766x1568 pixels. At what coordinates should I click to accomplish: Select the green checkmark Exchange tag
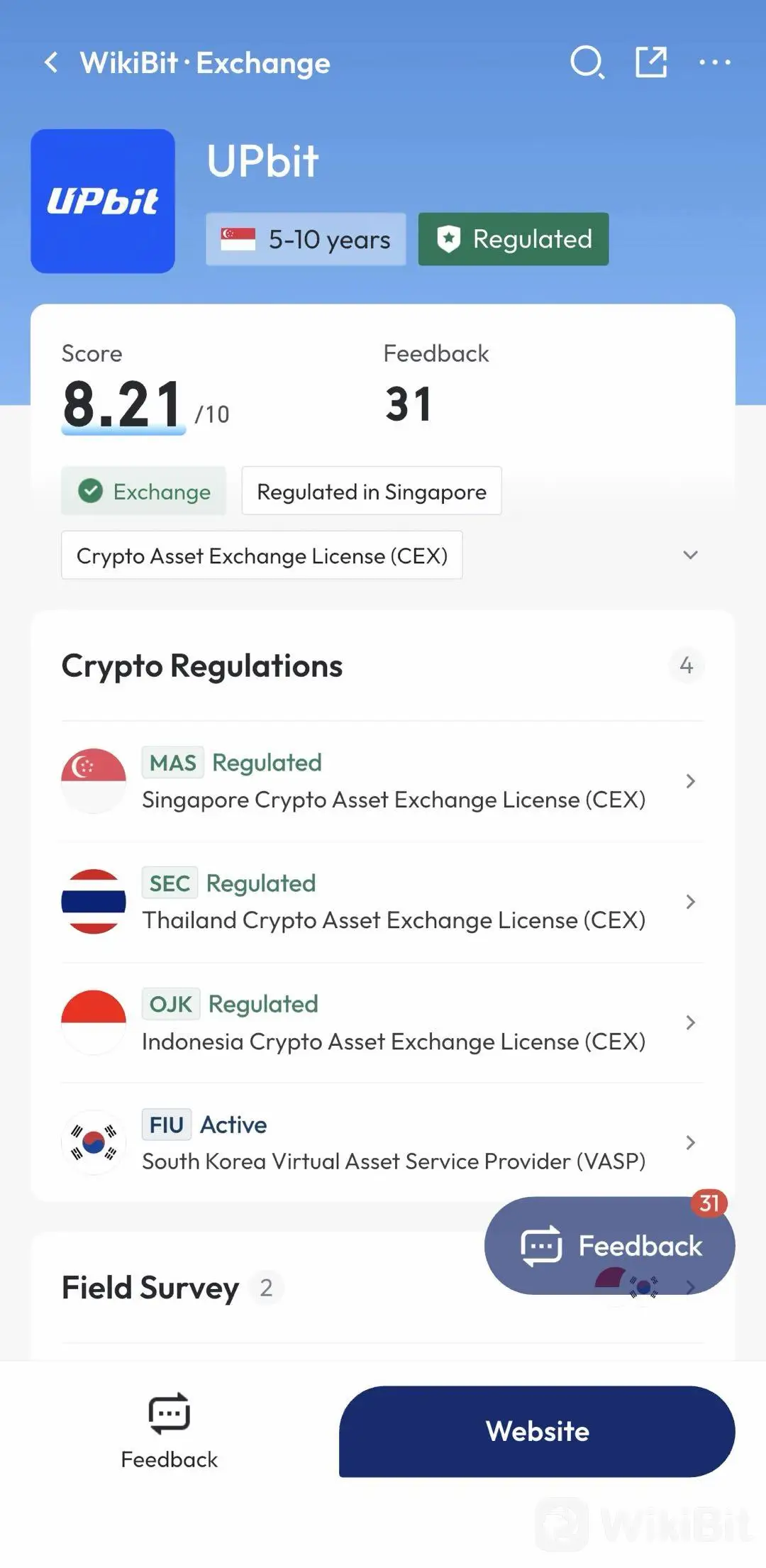tap(143, 491)
